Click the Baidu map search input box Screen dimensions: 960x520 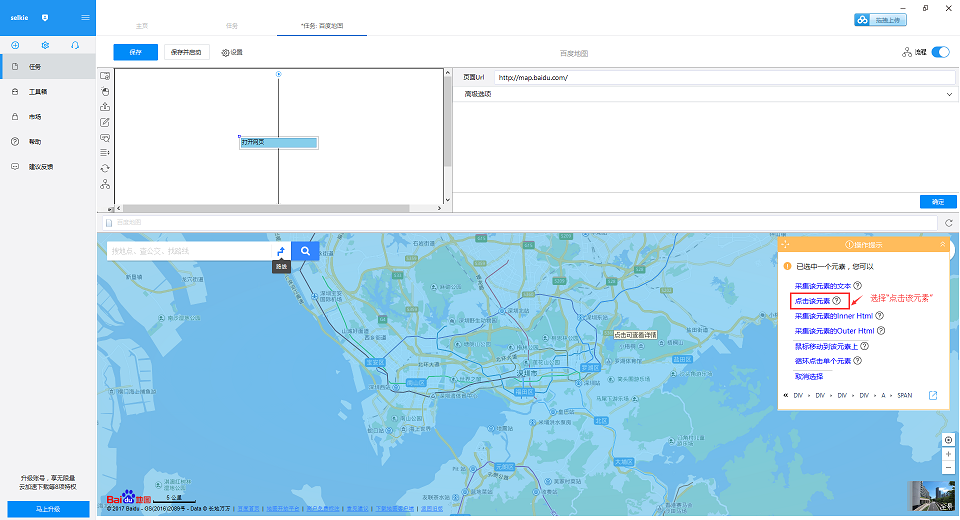[189, 251]
